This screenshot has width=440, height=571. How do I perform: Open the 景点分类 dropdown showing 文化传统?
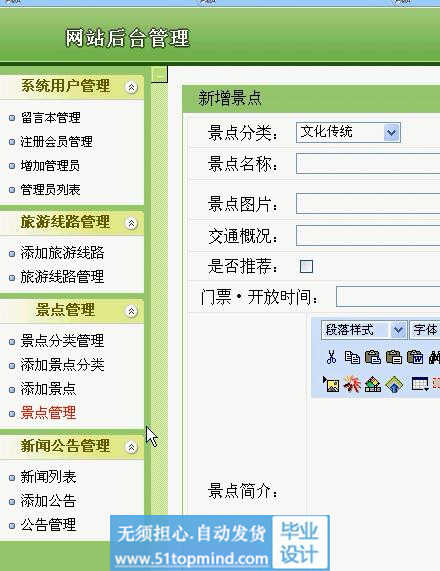(x=348, y=132)
